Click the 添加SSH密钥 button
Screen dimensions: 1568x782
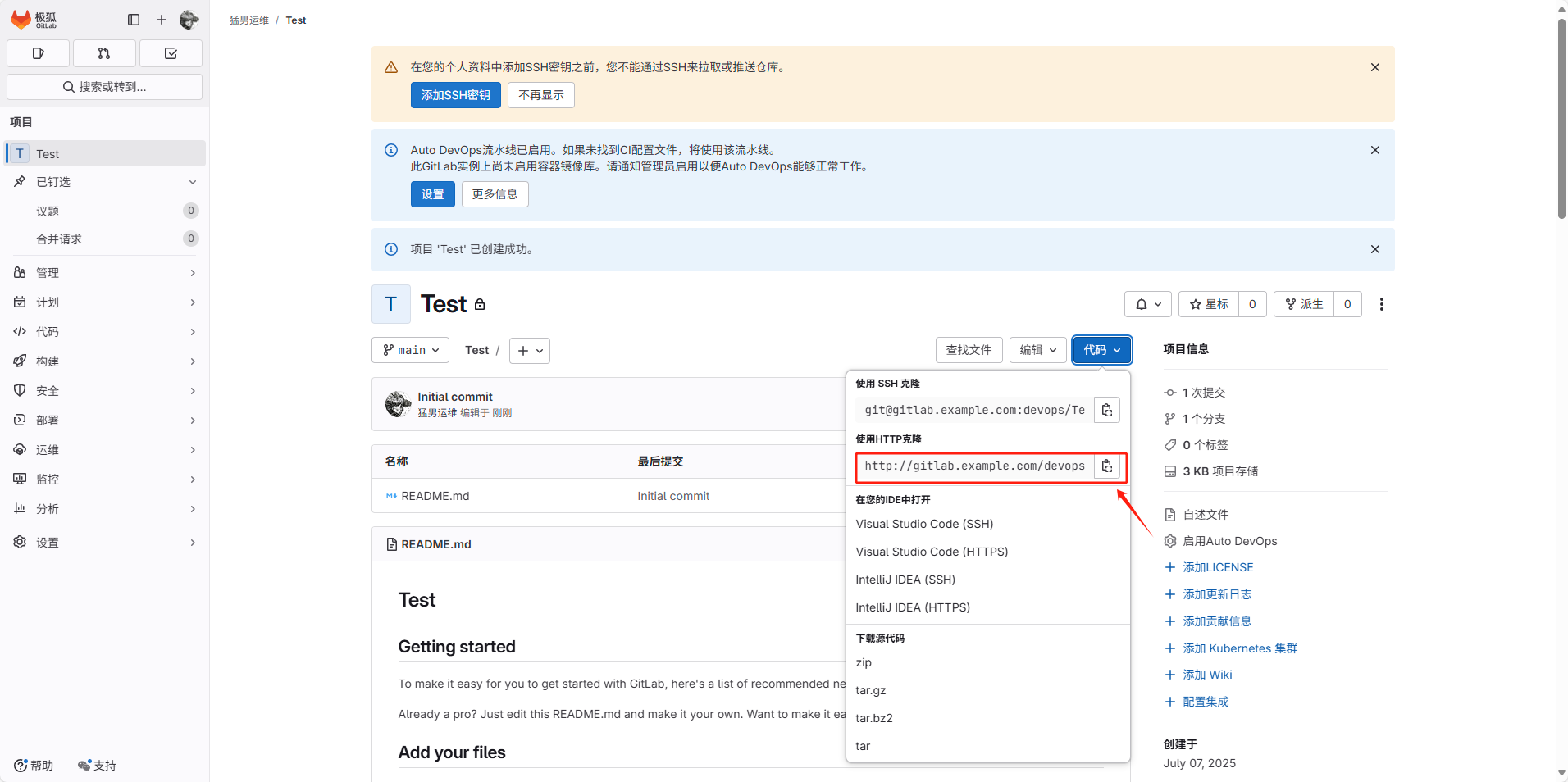point(455,94)
